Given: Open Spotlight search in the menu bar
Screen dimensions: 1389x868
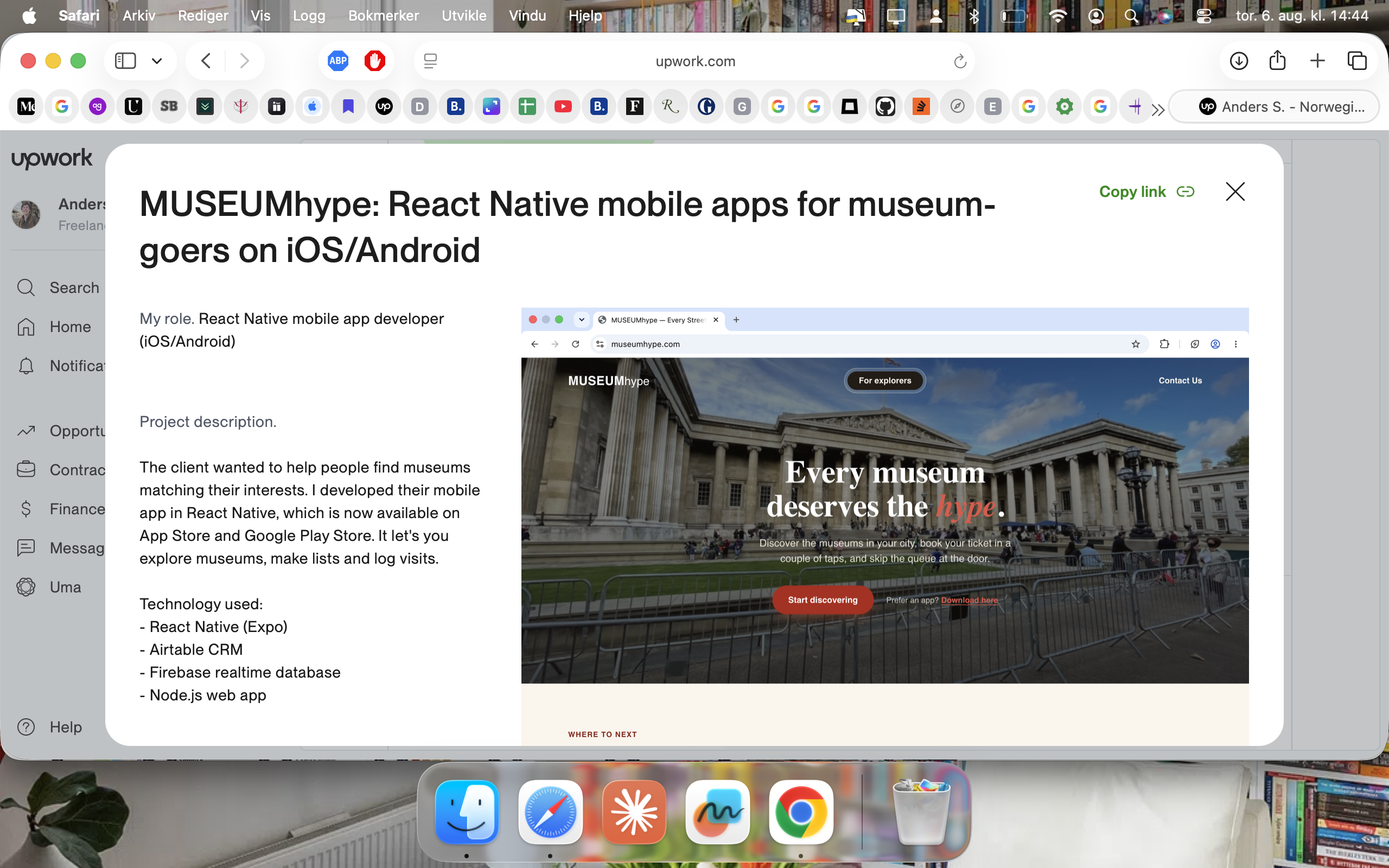Looking at the screenshot, I should pyautogui.click(x=1131, y=16).
